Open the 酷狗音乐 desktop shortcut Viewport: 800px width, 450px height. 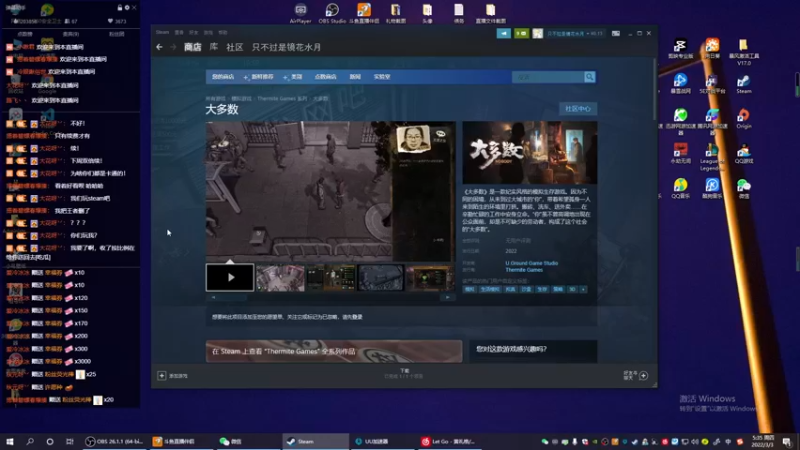pyautogui.click(x=712, y=188)
